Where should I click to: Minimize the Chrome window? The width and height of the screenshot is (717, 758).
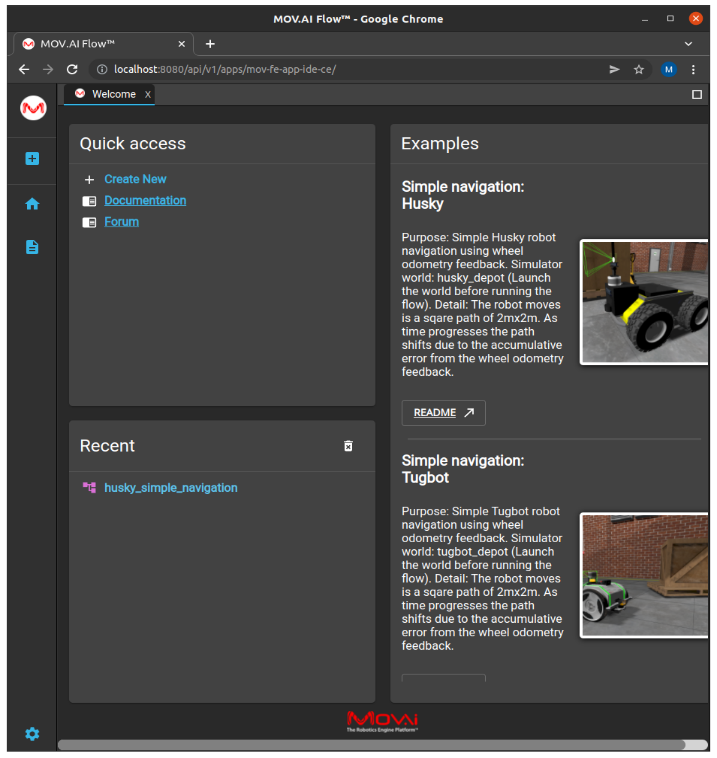click(x=645, y=19)
